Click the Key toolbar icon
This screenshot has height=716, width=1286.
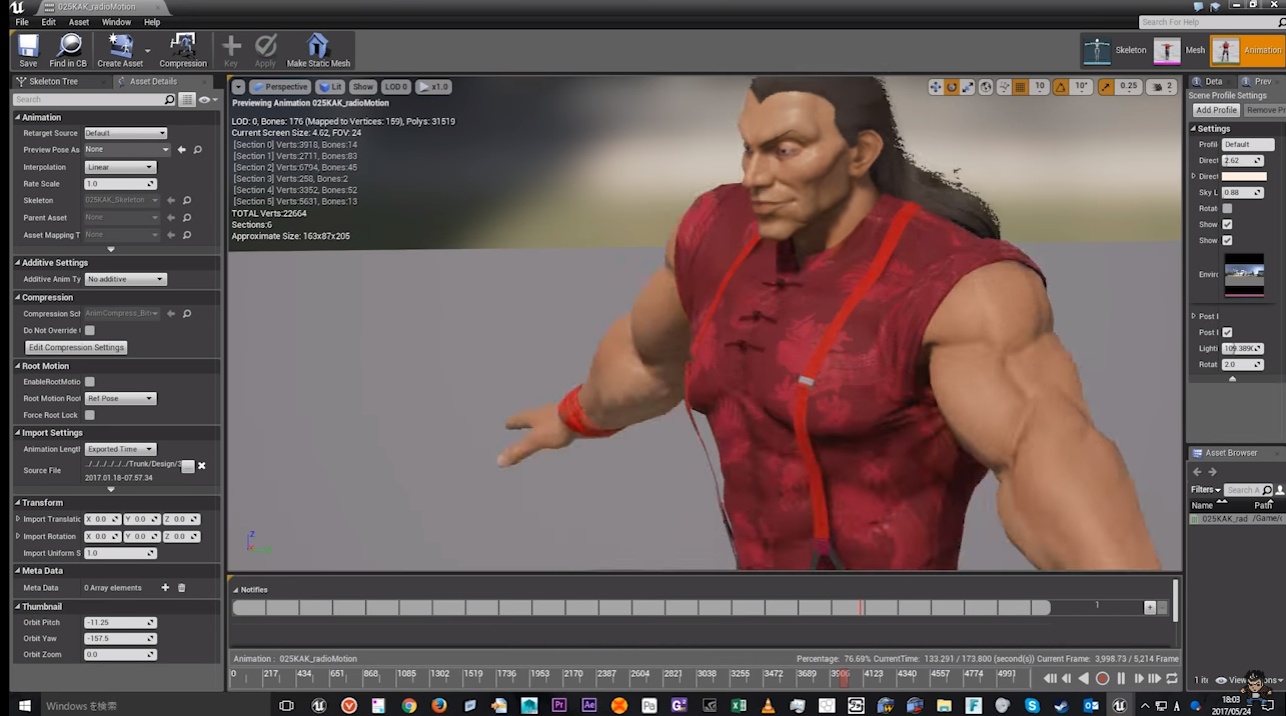[231, 50]
